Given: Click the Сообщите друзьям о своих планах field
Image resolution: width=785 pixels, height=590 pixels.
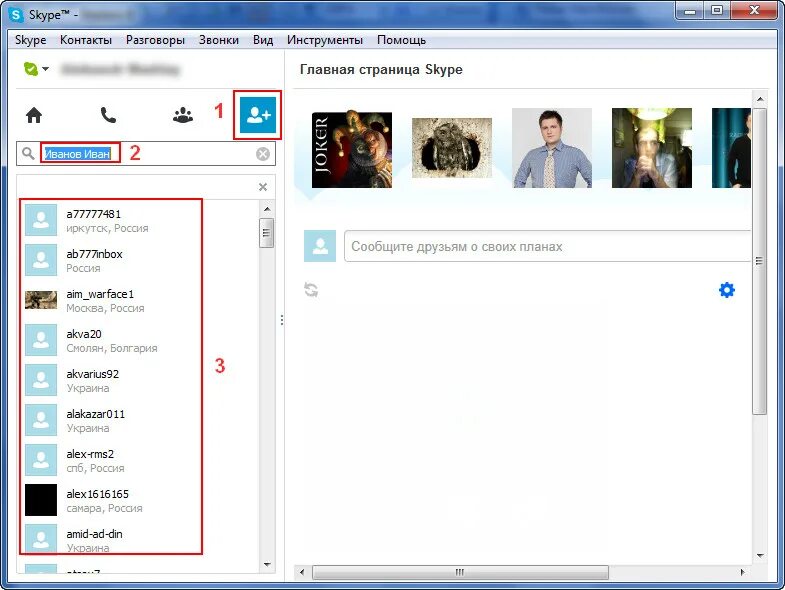Looking at the screenshot, I should pos(548,246).
